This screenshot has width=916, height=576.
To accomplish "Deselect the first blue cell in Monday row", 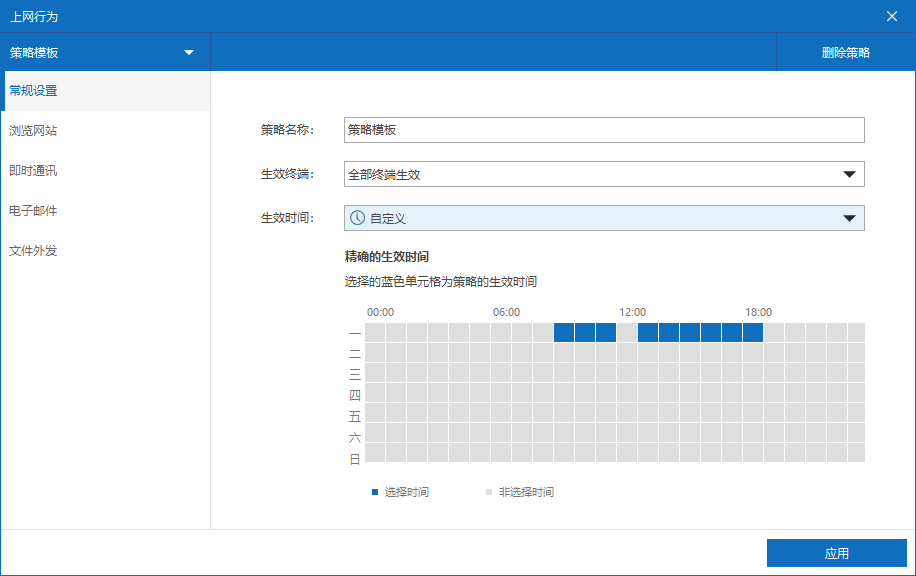I will pyautogui.click(x=564, y=333).
